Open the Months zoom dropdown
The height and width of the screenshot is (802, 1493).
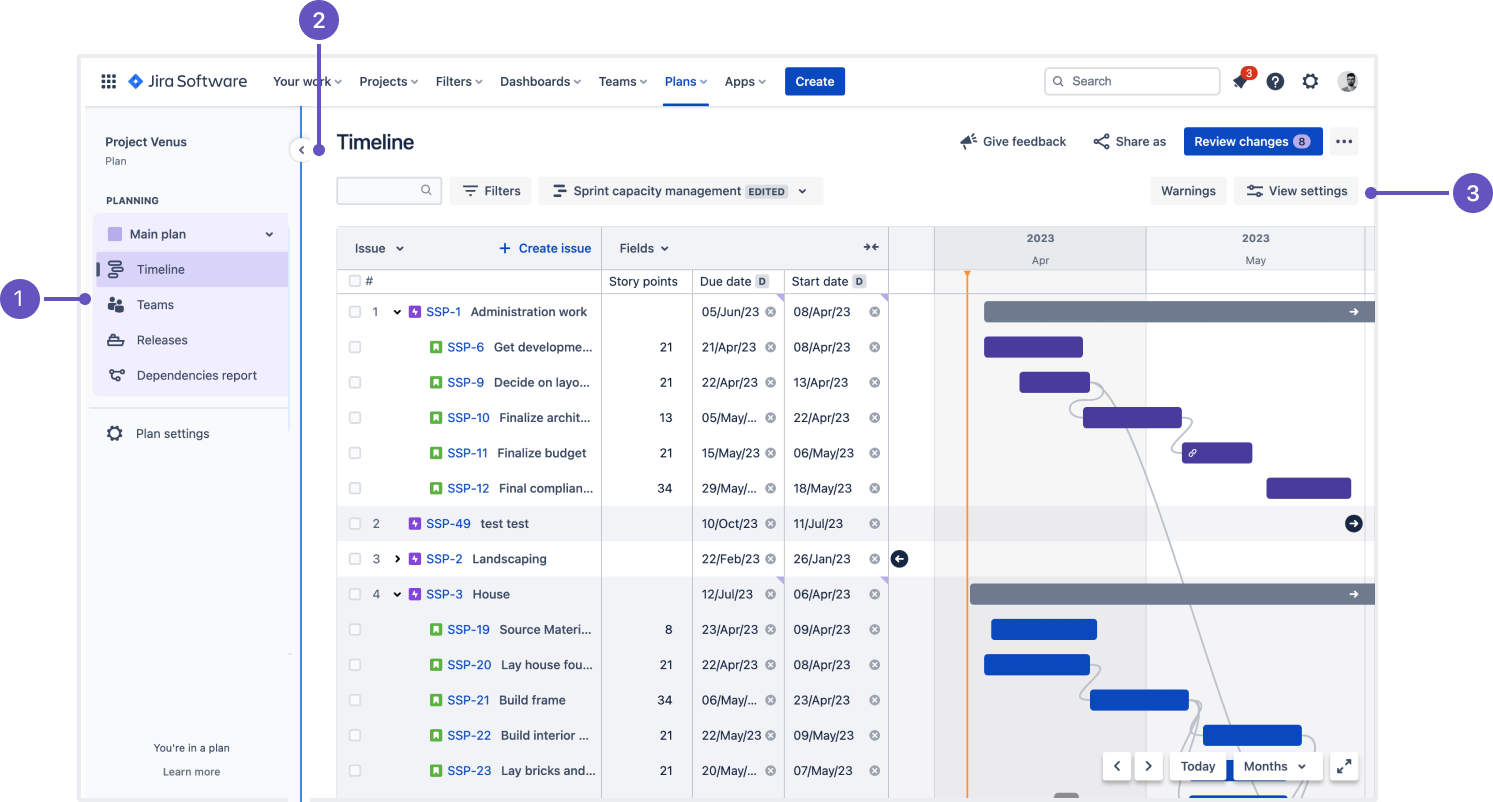(1274, 766)
